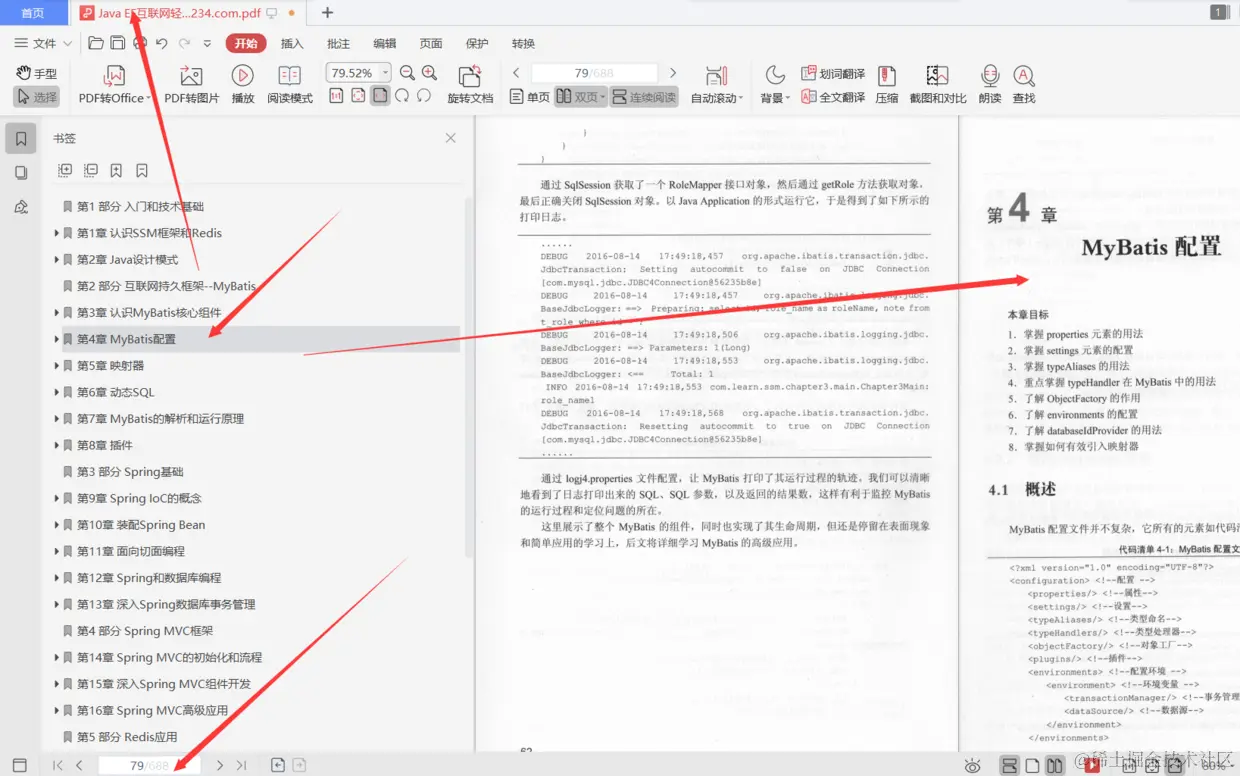Add a new tab with plus

(327, 13)
